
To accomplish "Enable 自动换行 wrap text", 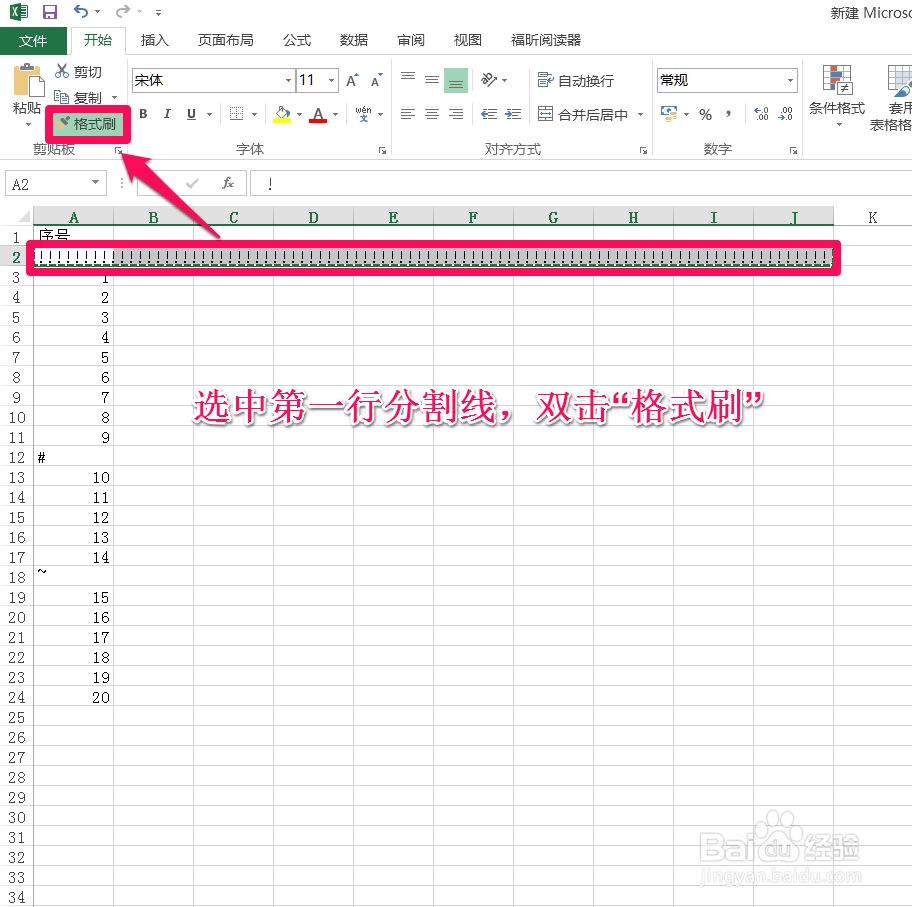I will pyautogui.click(x=570, y=80).
